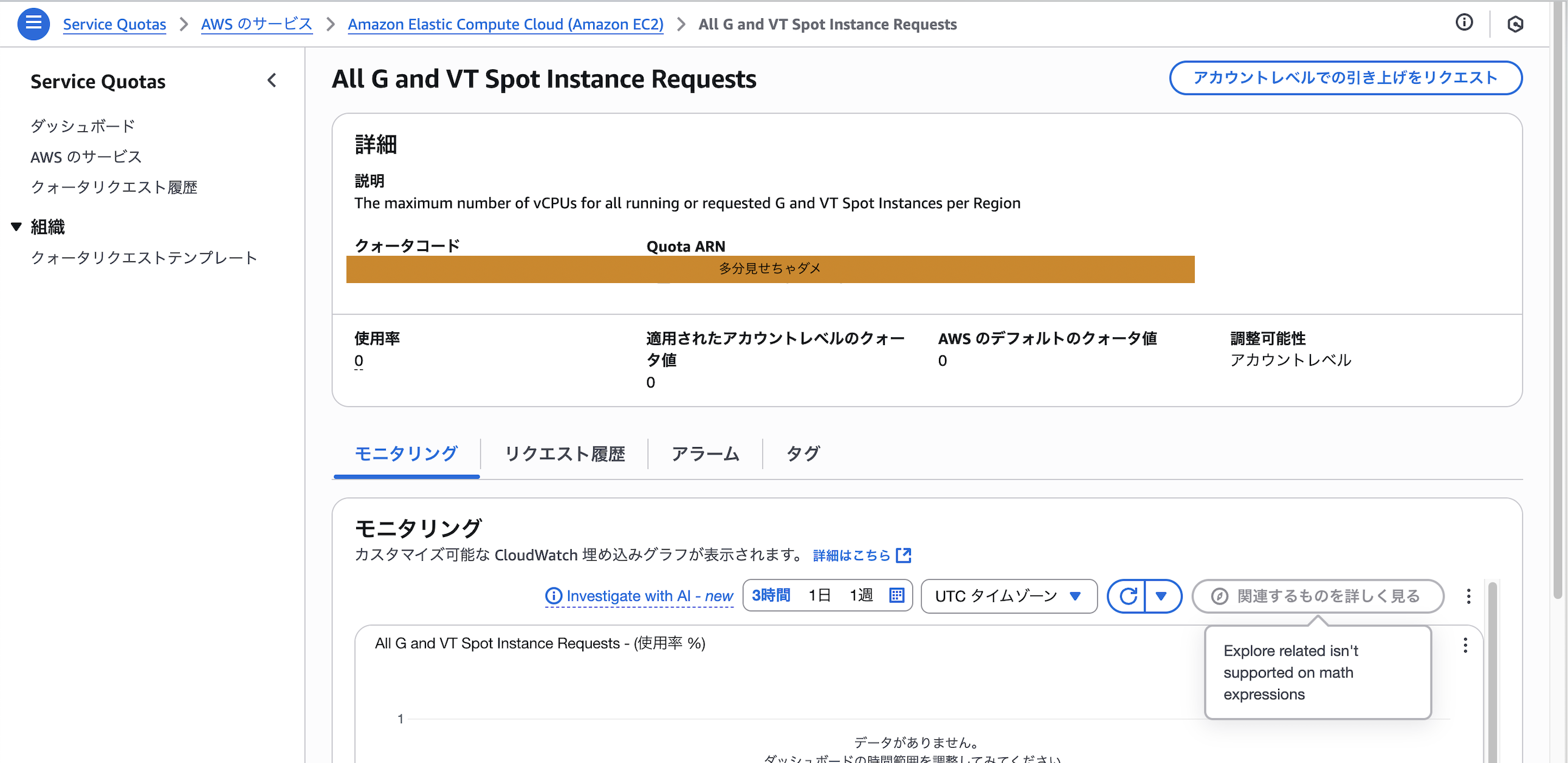
Task: Collapse the 組織 section in sidebar
Action: [x=16, y=227]
